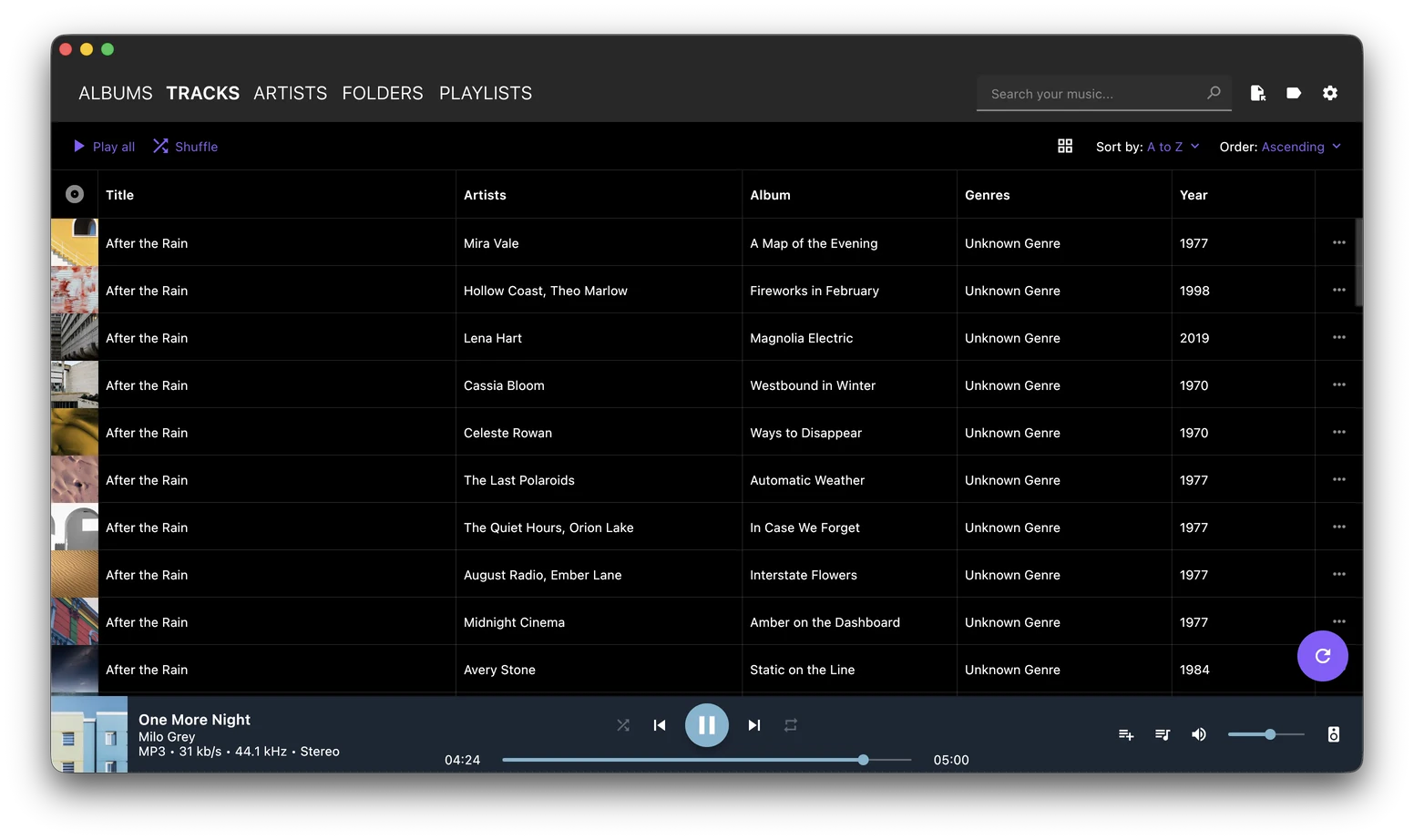Viewport: 1414px width, 840px height.
Task: Switch to grid view layout
Action: pos(1065,146)
